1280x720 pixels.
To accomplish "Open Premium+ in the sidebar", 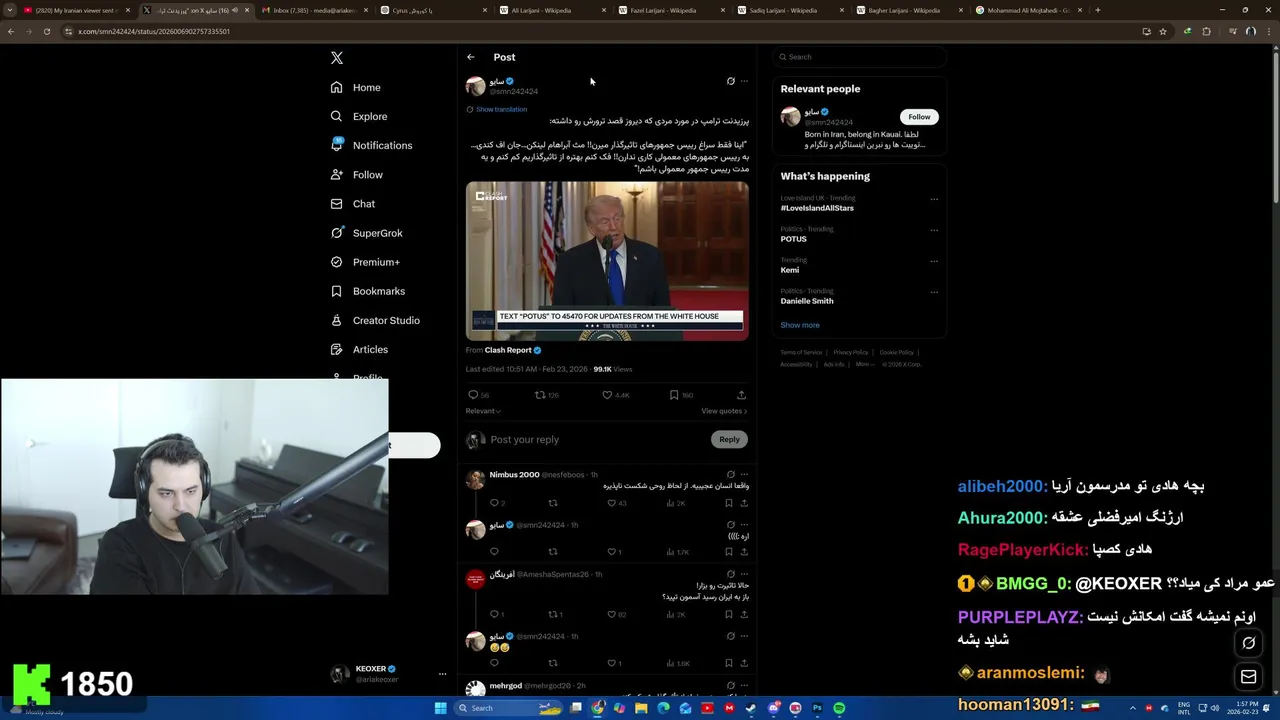I will tap(365, 262).
